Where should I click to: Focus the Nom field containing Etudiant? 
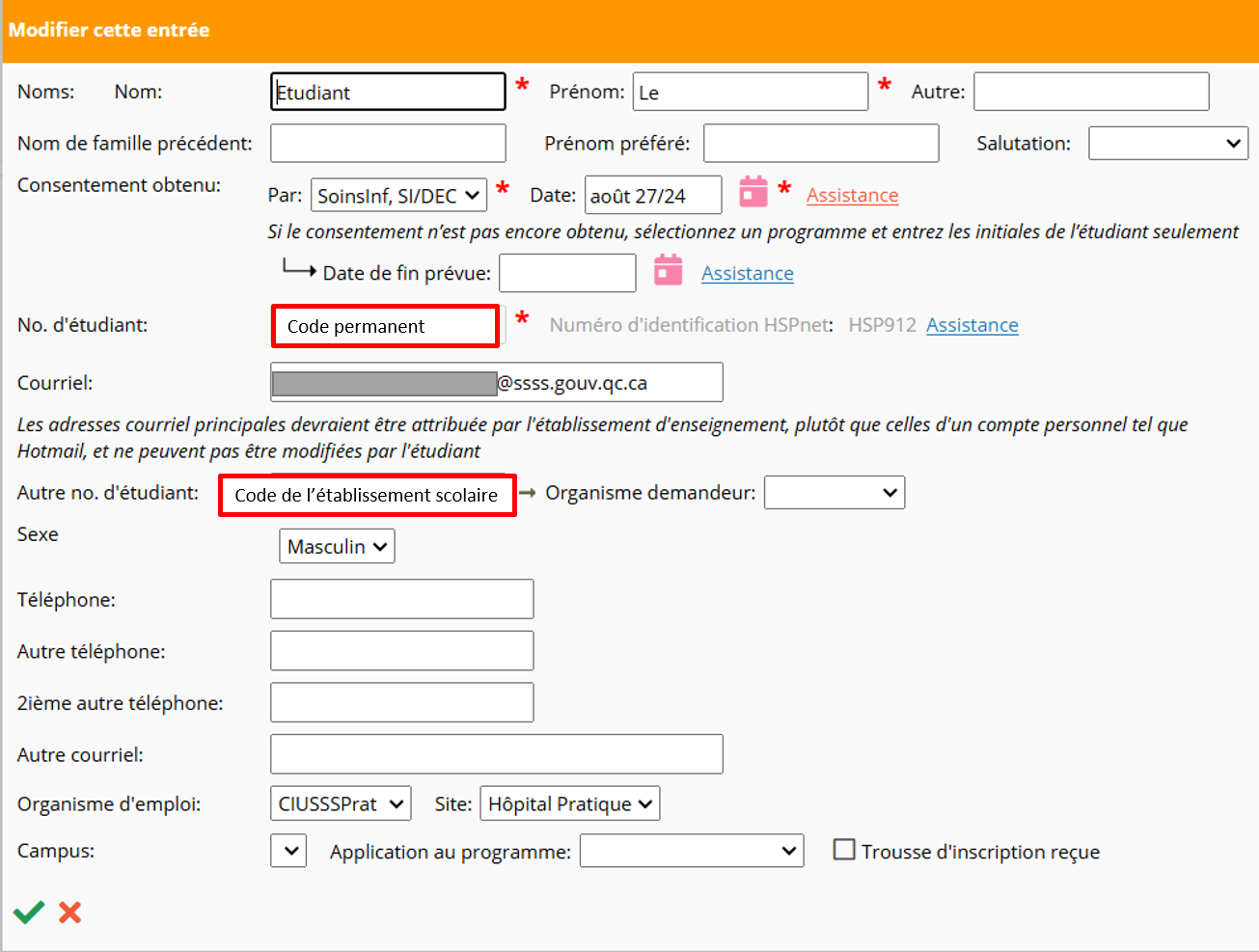pos(388,92)
